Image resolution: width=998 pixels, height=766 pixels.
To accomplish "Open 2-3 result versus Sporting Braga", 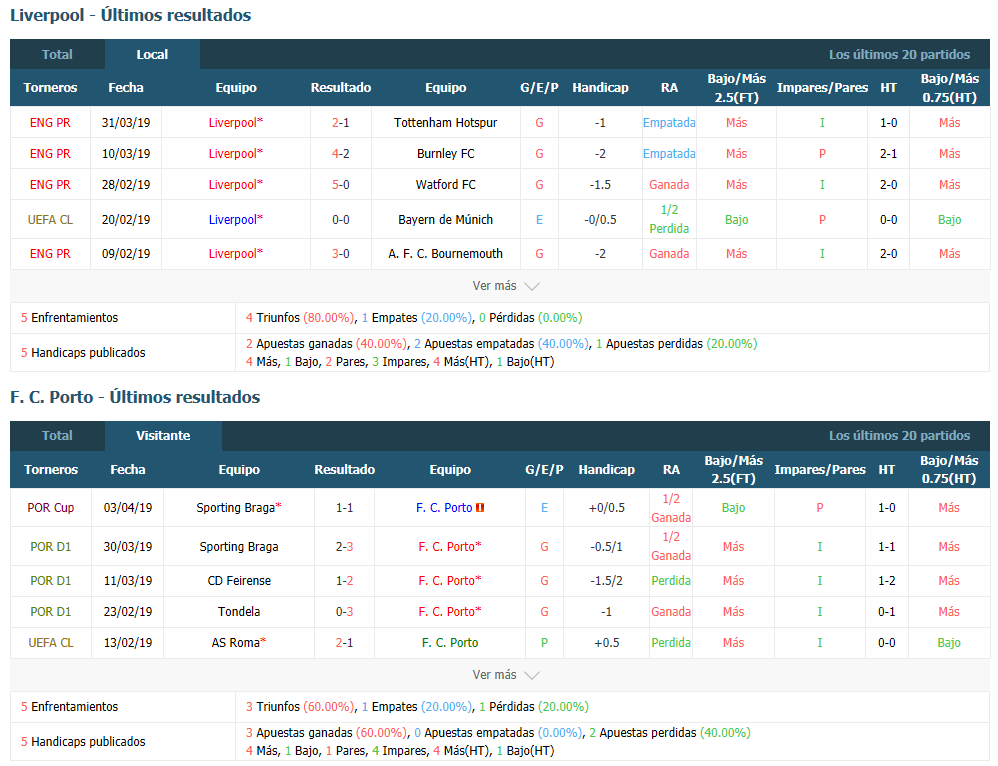I will point(344,546).
